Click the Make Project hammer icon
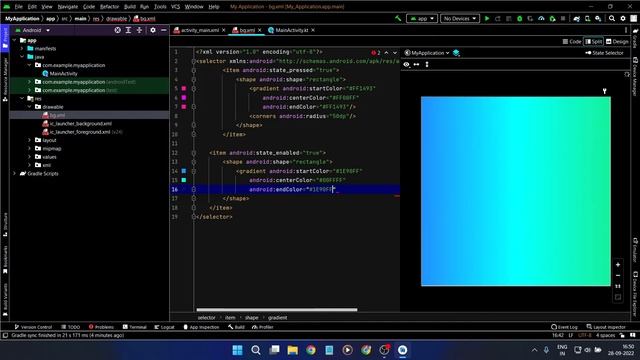 point(398,18)
